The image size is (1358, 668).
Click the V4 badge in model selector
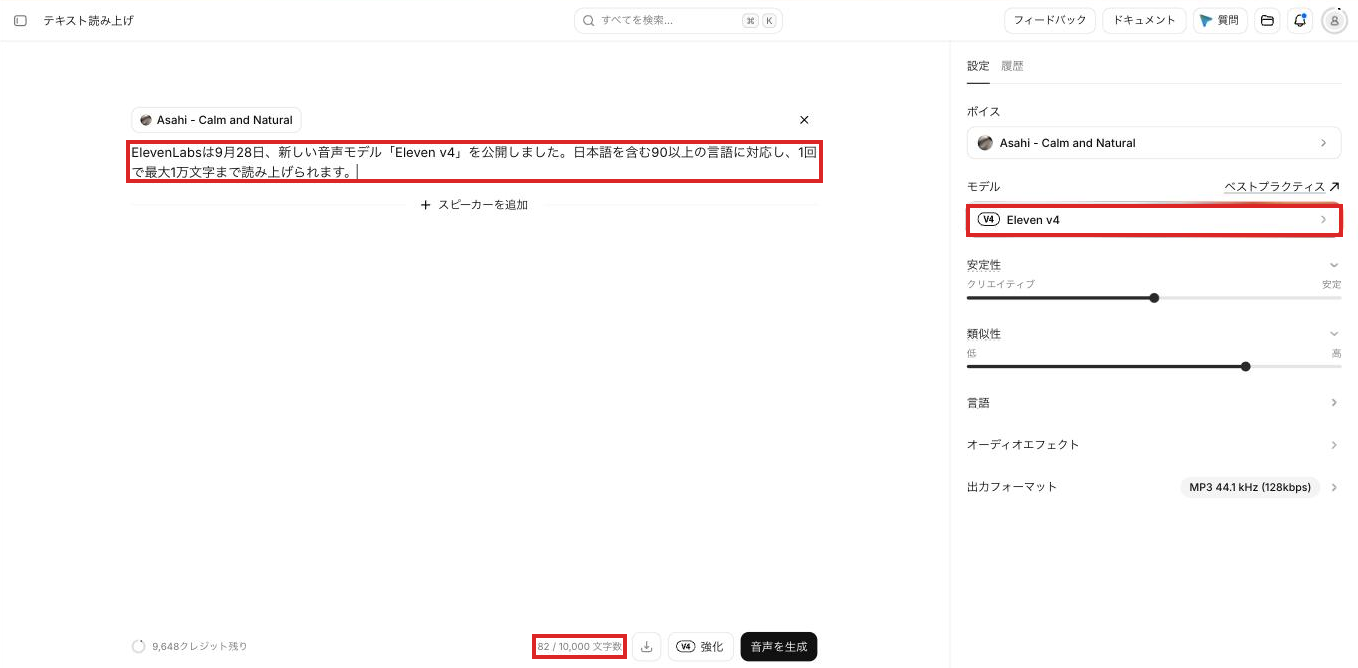coord(989,220)
